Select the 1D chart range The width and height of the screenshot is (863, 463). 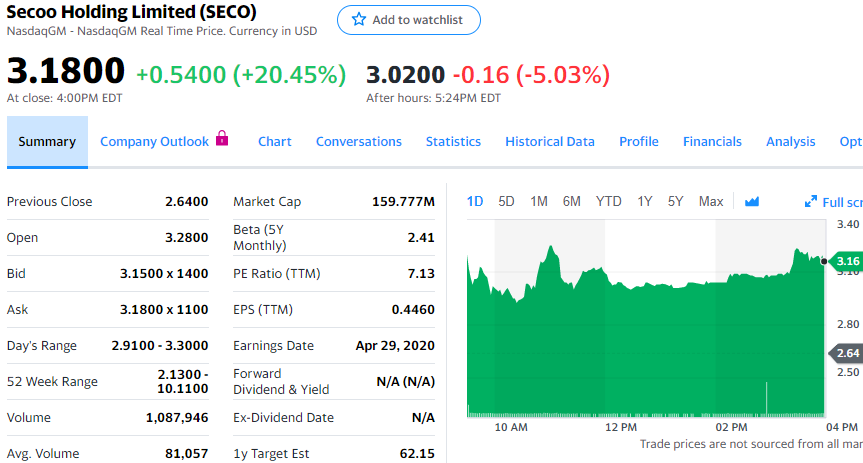click(475, 202)
